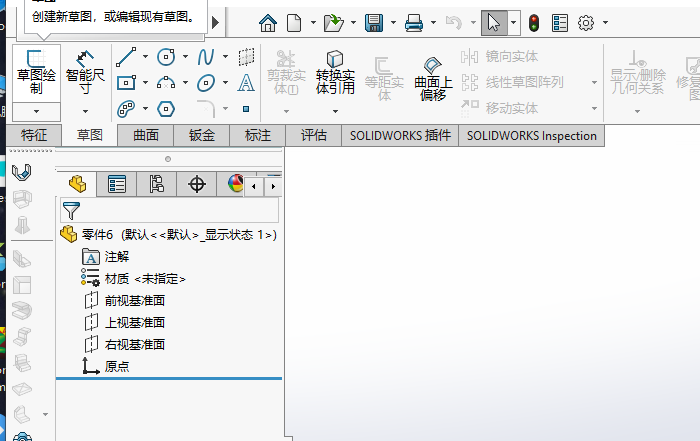
Task: Switch to the 评估 tab
Action: point(313,135)
